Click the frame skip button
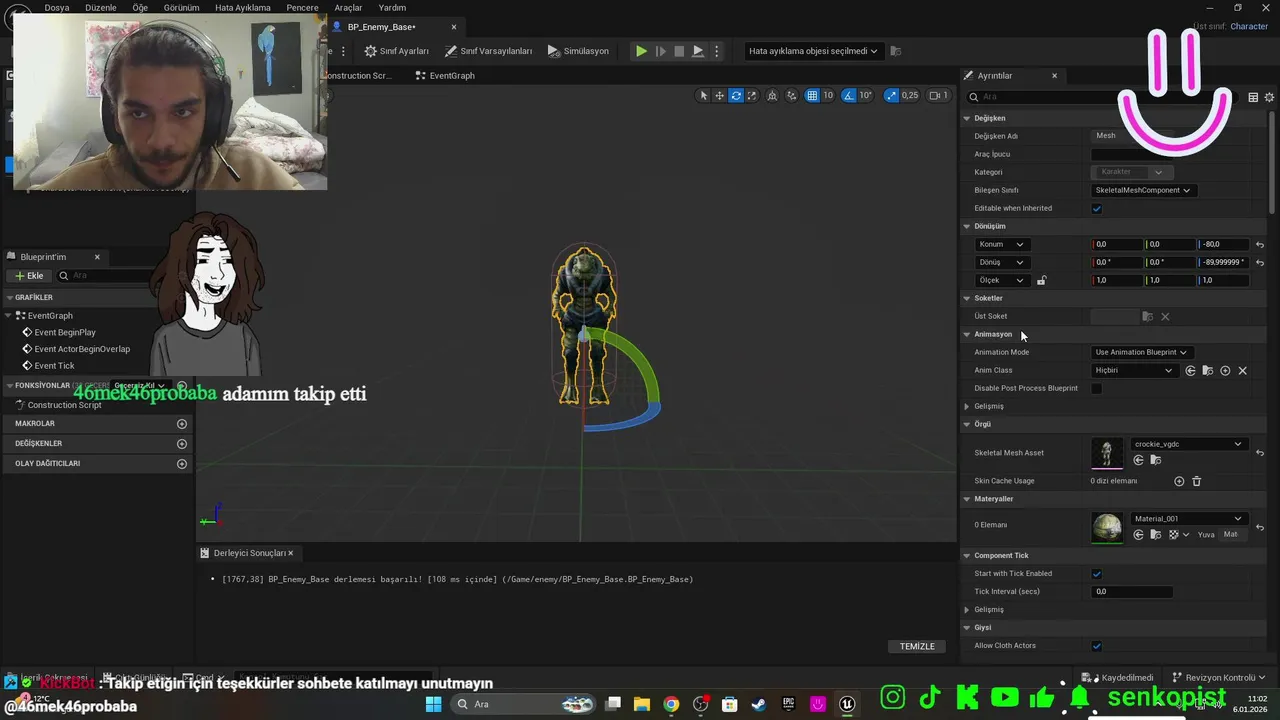1280x720 pixels. point(660,51)
